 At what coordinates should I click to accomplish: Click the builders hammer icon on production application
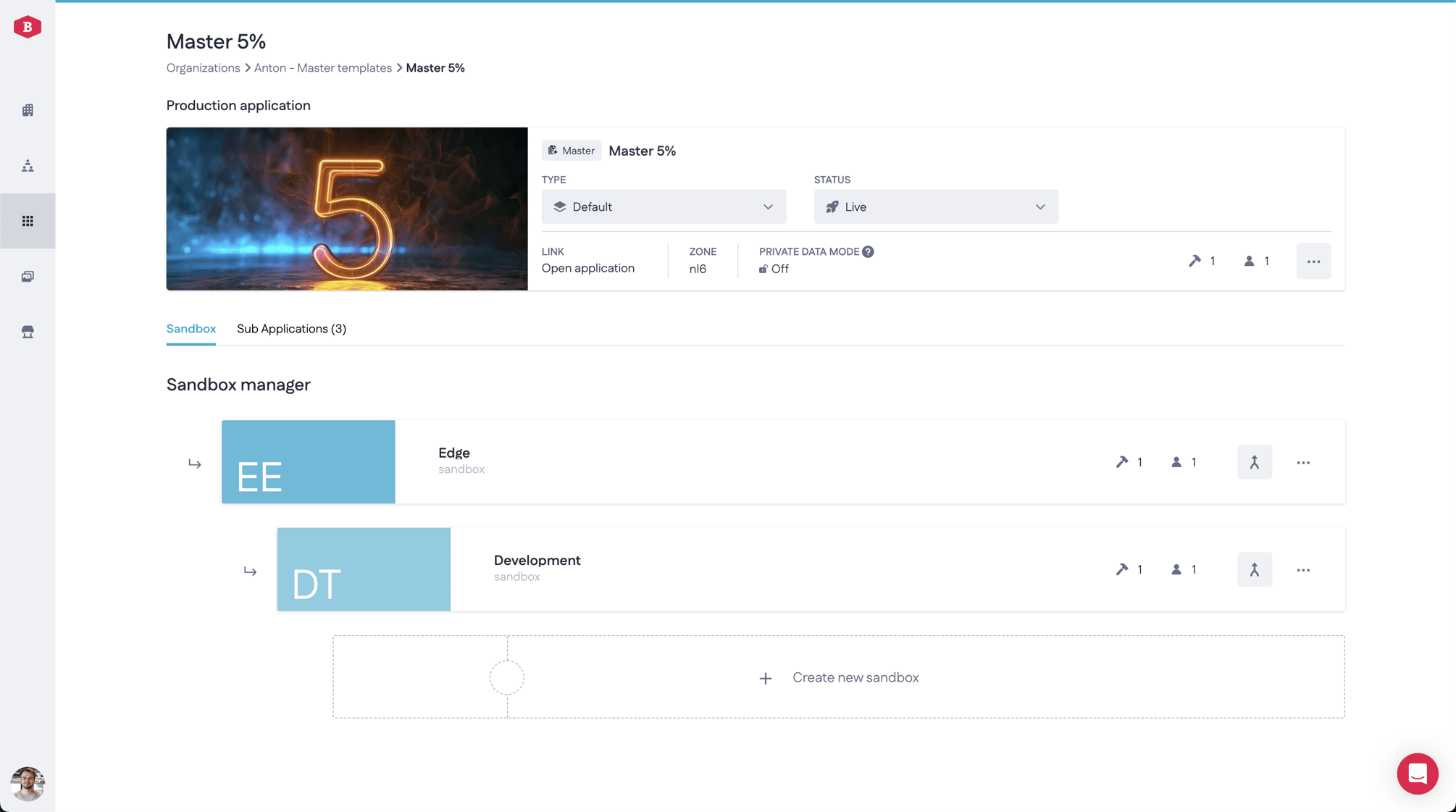1194,261
